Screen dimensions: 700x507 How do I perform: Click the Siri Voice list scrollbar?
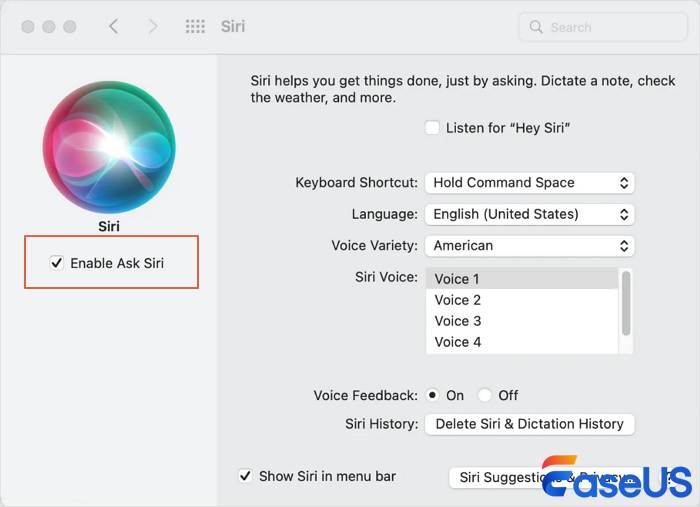626,303
